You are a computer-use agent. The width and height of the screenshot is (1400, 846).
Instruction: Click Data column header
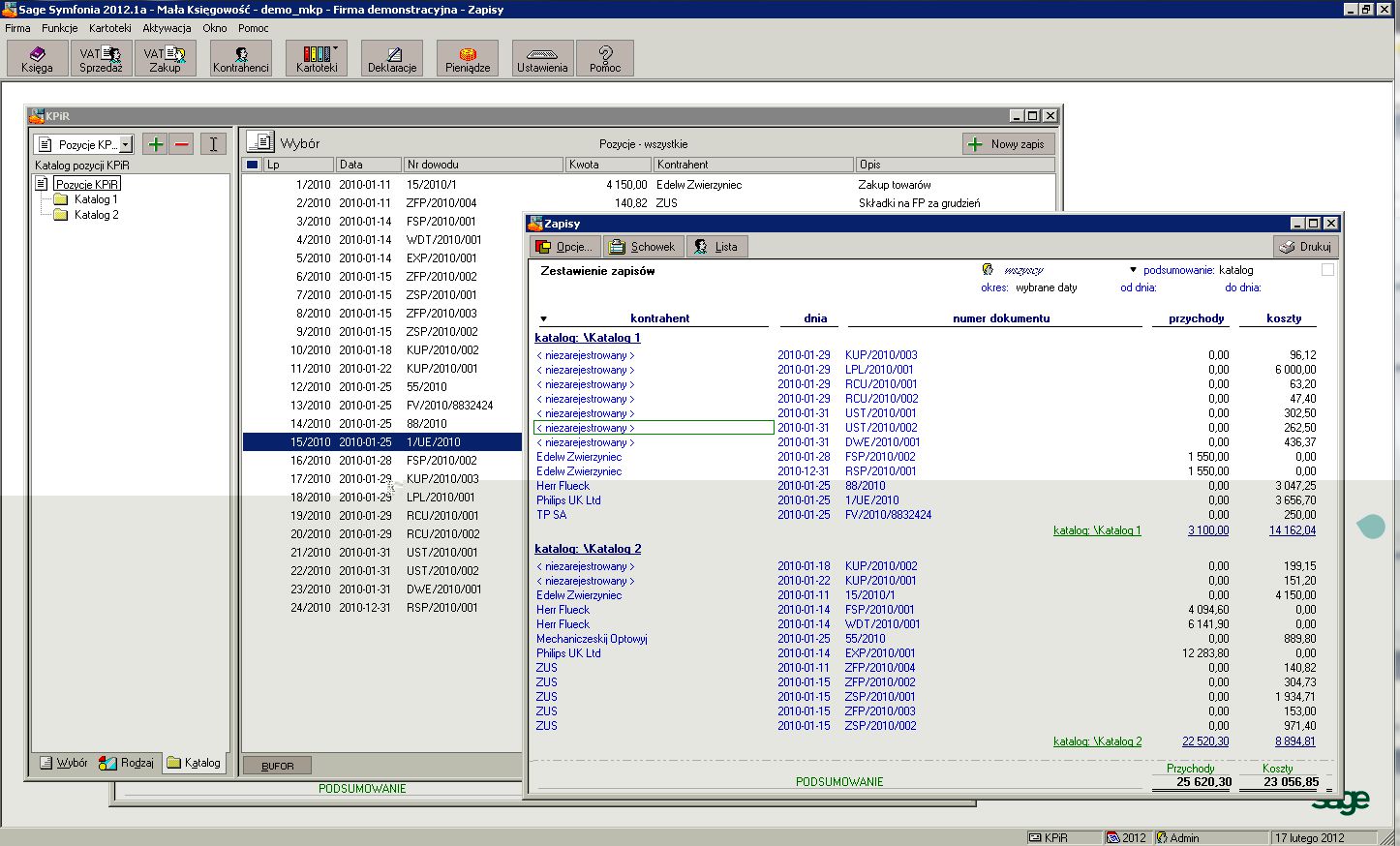point(368,165)
